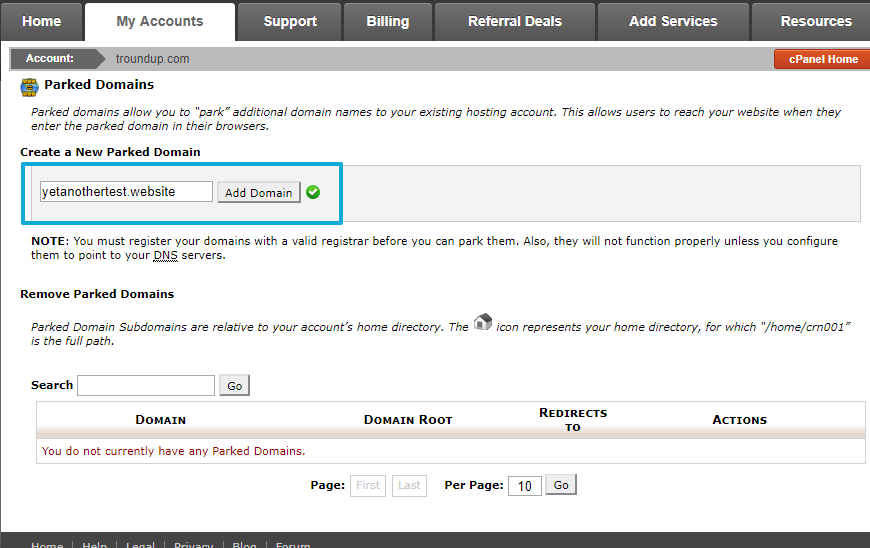
Task: Open the footer Legal link
Action: [140, 545]
